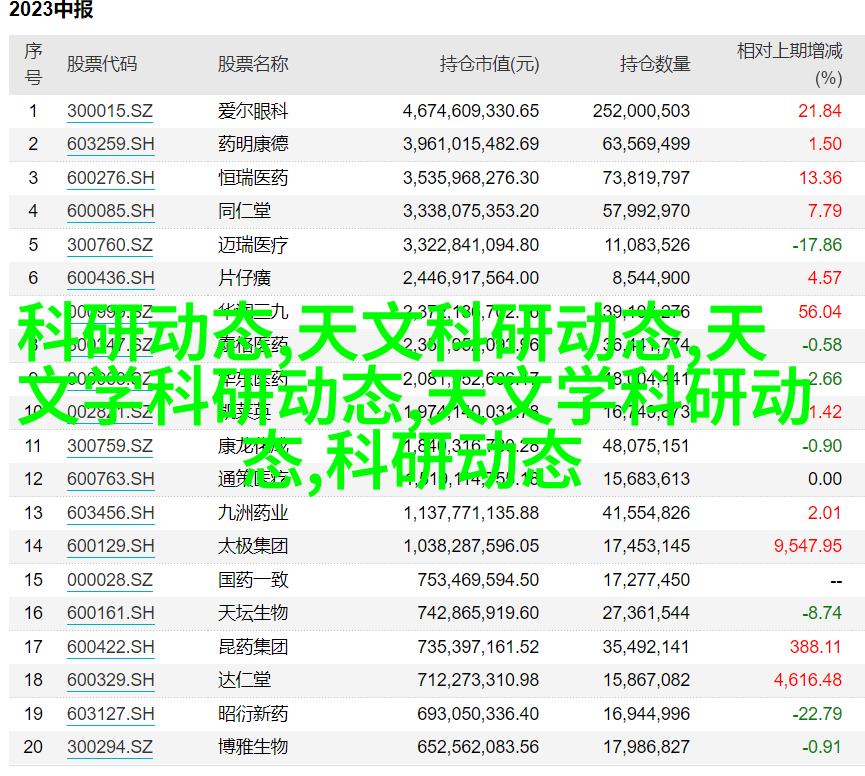Select holding quantity 73,819,797
This screenshot has height=776, width=865.
(646, 178)
